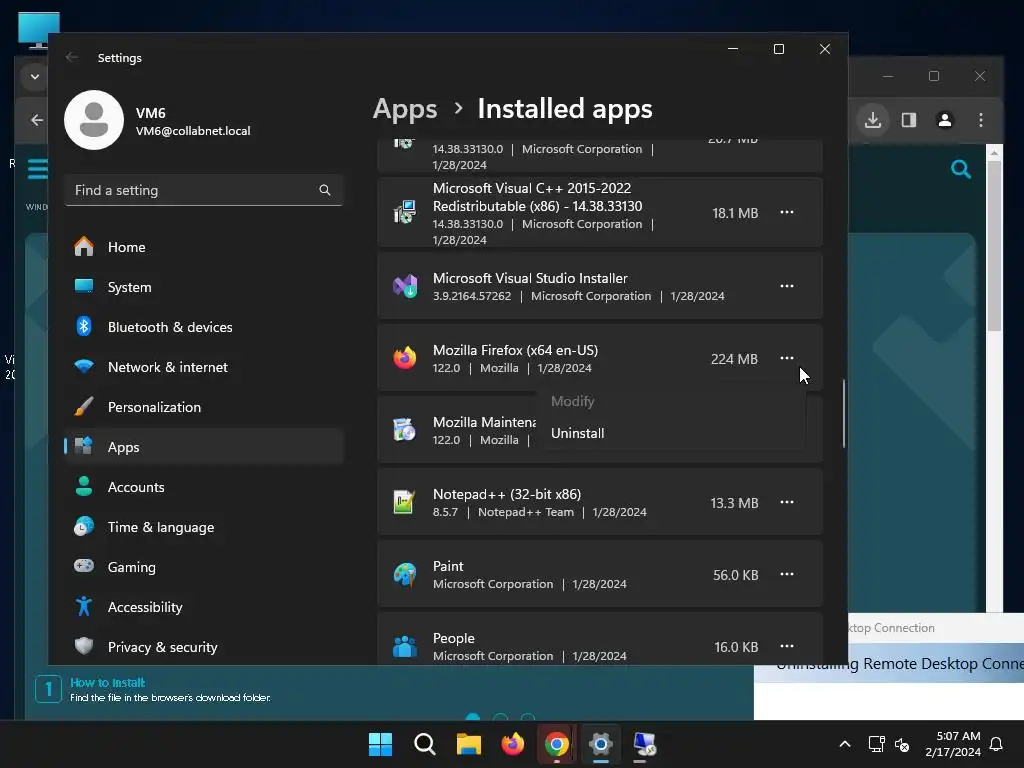Open File Explorer from the taskbar

(468, 744)
